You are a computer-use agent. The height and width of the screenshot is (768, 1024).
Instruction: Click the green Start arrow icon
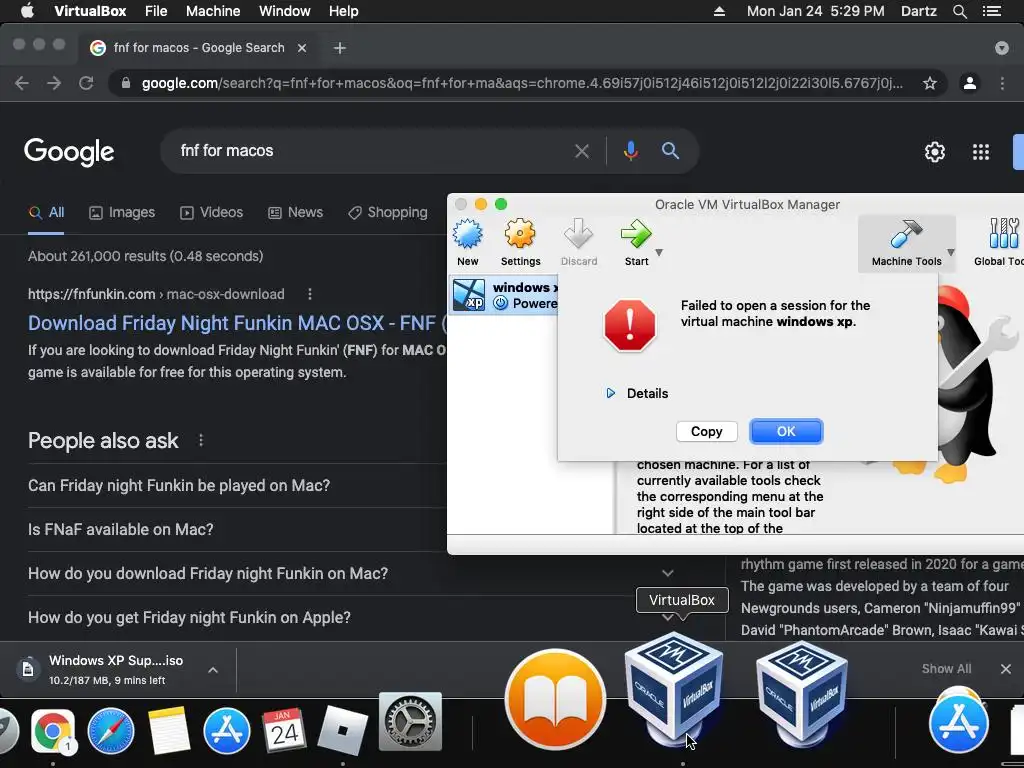pos(635,234)
